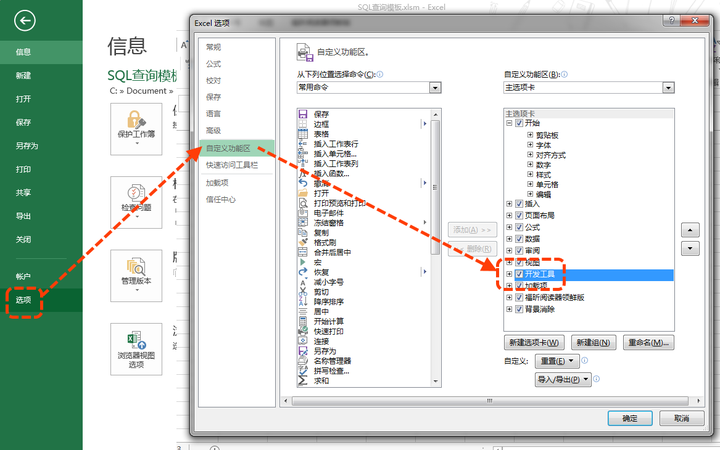720x450 pixels.
Task: Click the 取消 button
Action: pos(682,418)
